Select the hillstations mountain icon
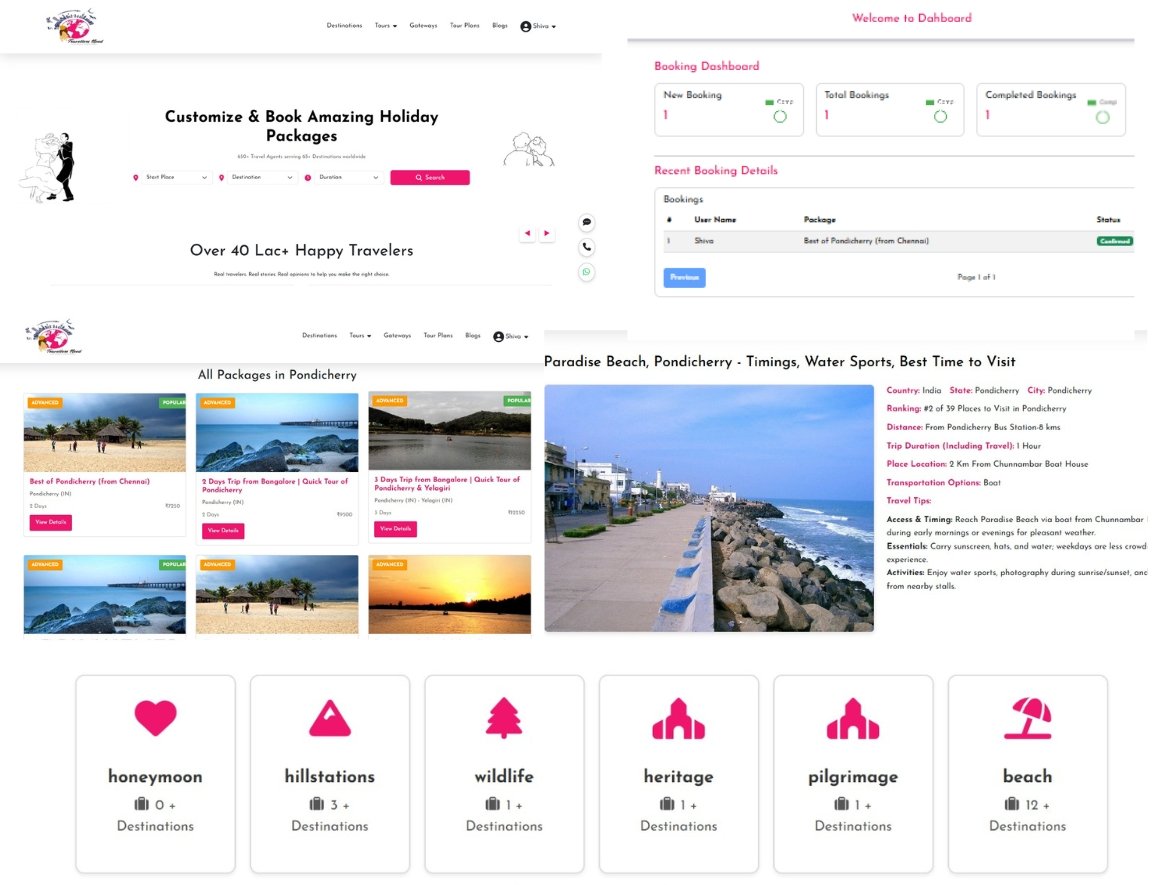 (x=330, y=718)
